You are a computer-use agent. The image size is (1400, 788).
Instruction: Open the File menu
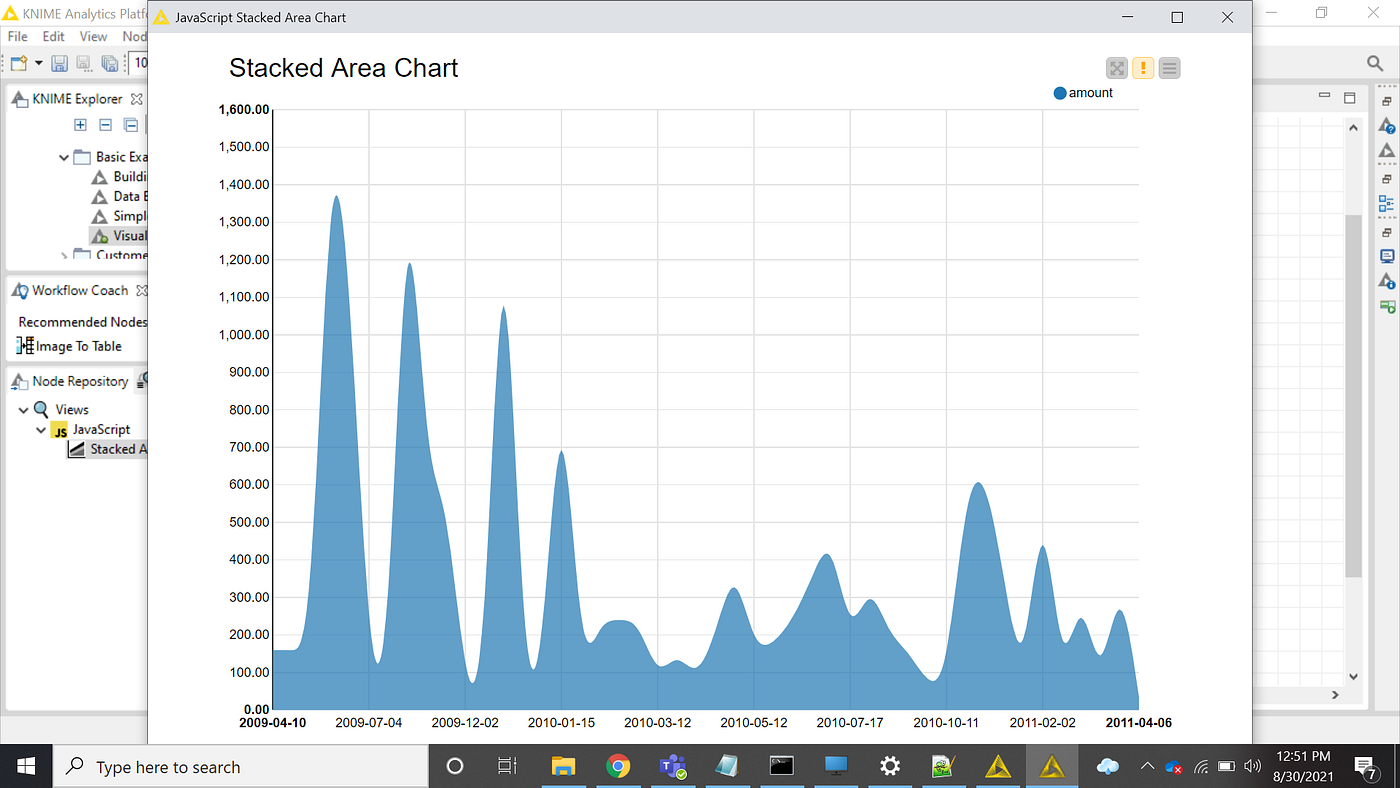click(x=16, y=36)
